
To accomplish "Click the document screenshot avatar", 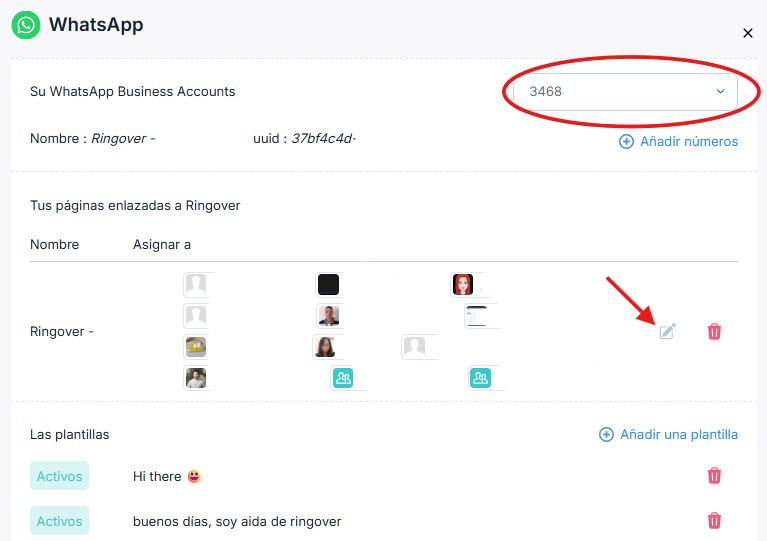I will (x=476, y=316).
